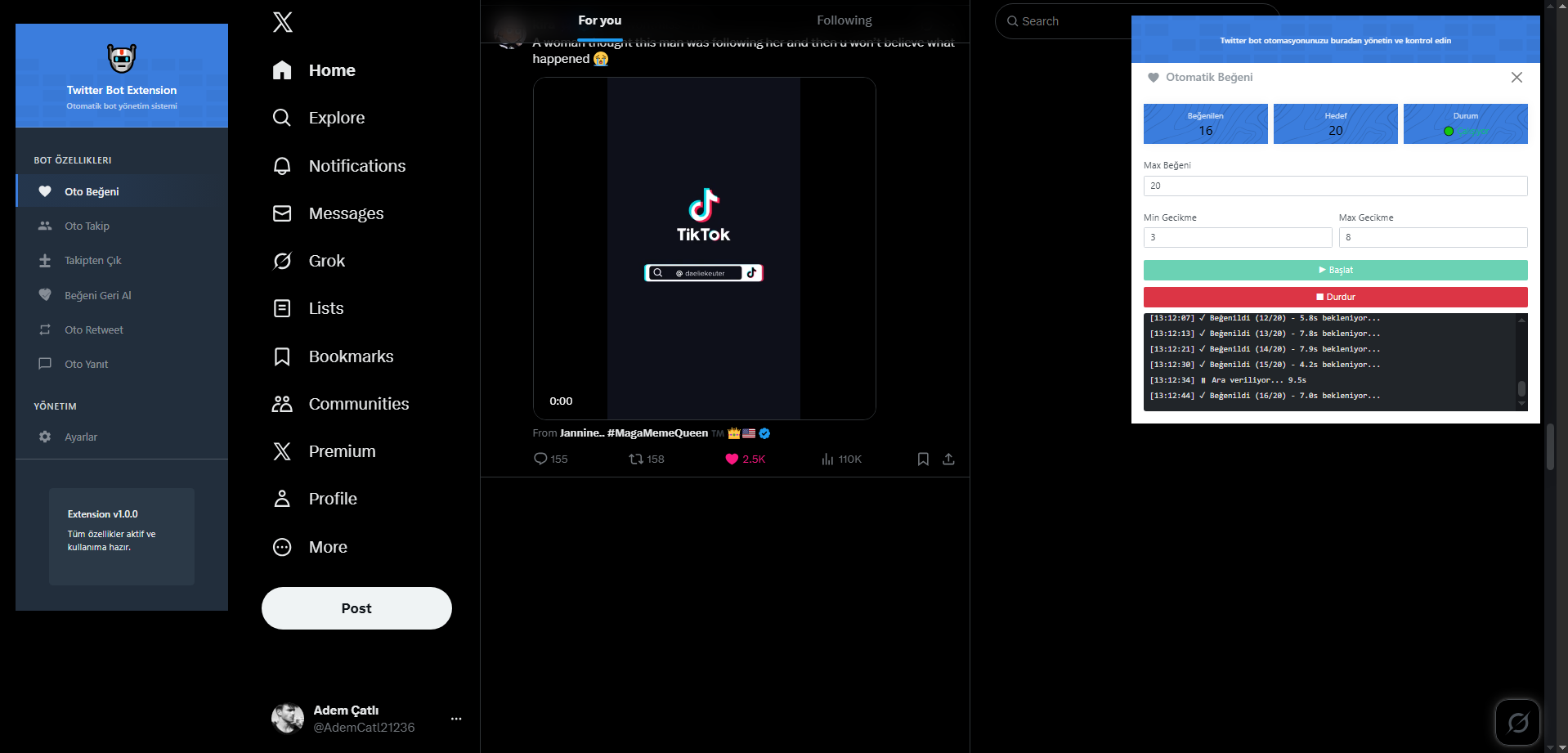This screenshot has width=1568, height=753.
Task: Click the log panel scroll-up arrow
Action: [1521, 320]
